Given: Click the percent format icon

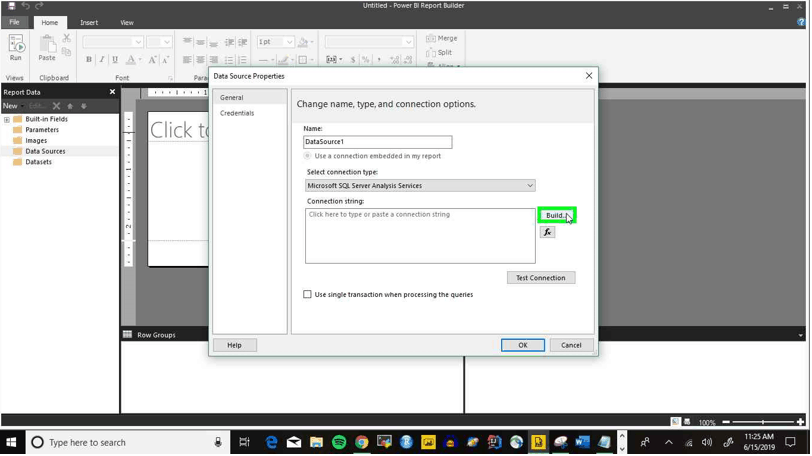Looking at the screenshot, I should (366, 60).
